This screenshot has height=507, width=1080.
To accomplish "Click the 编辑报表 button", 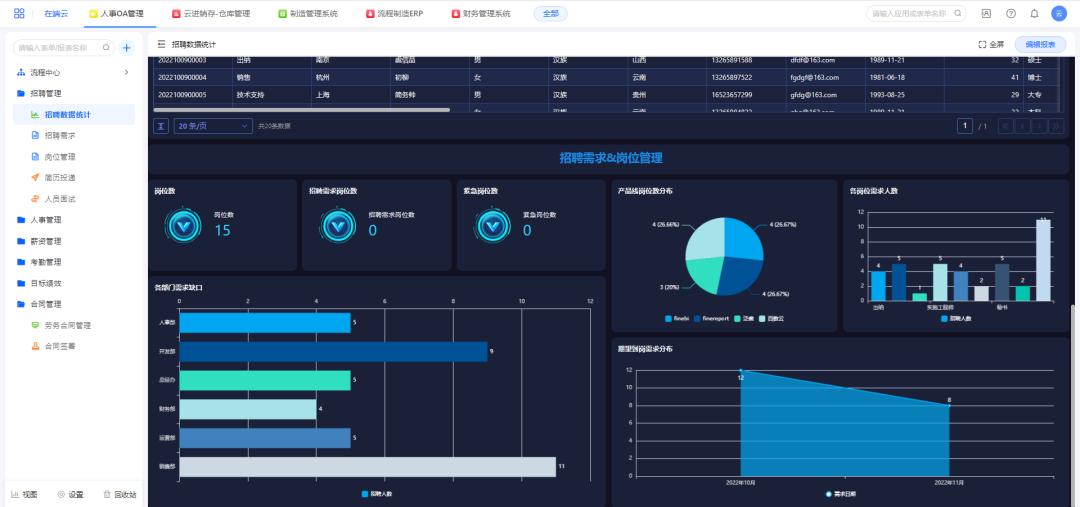I will [1040, 45].
